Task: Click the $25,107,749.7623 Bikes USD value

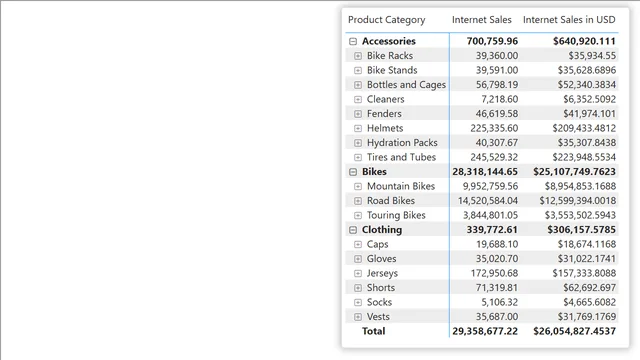Action: click(574, 172)
